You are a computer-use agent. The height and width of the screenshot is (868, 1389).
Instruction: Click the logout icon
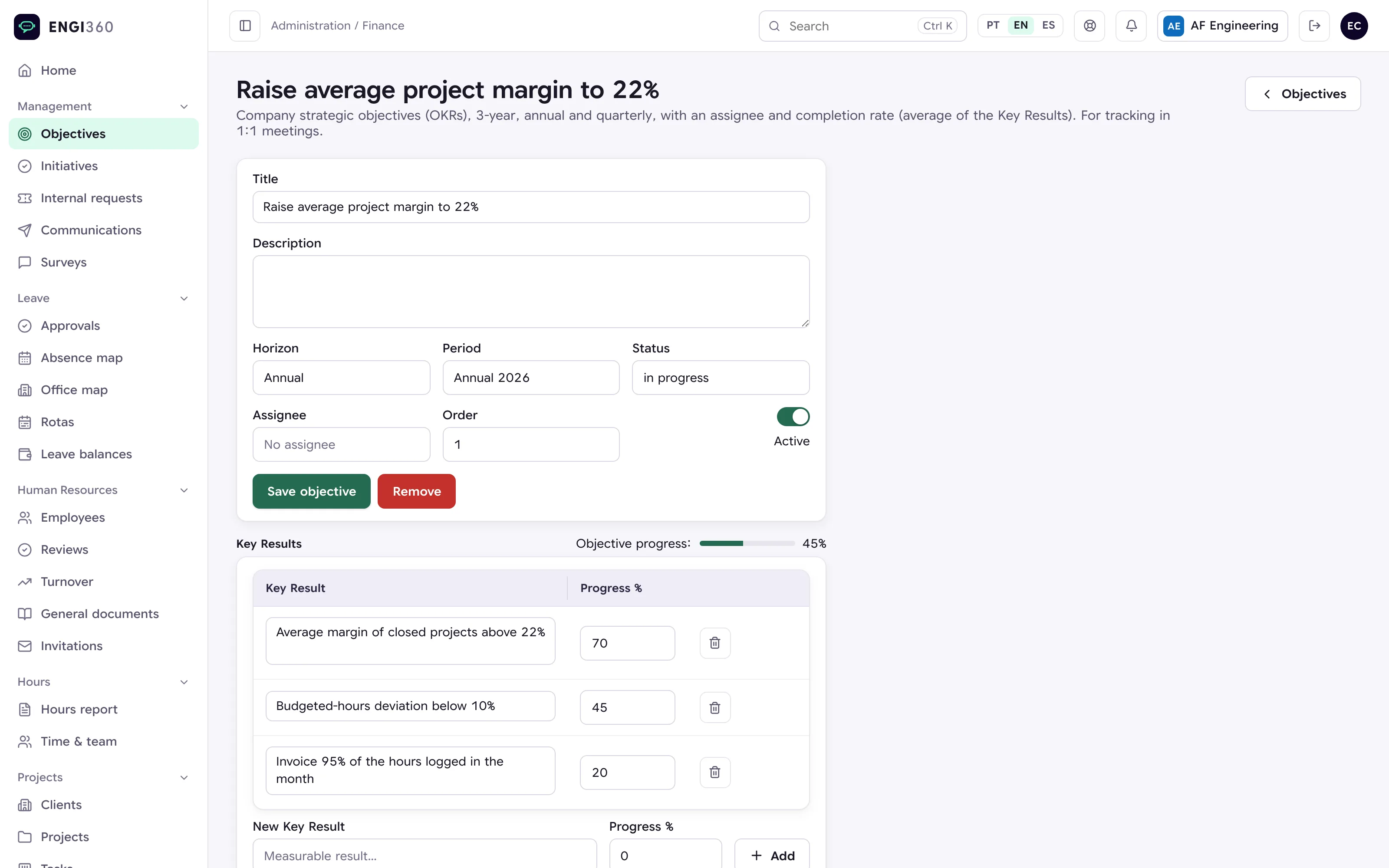[x=1314, y=26]
